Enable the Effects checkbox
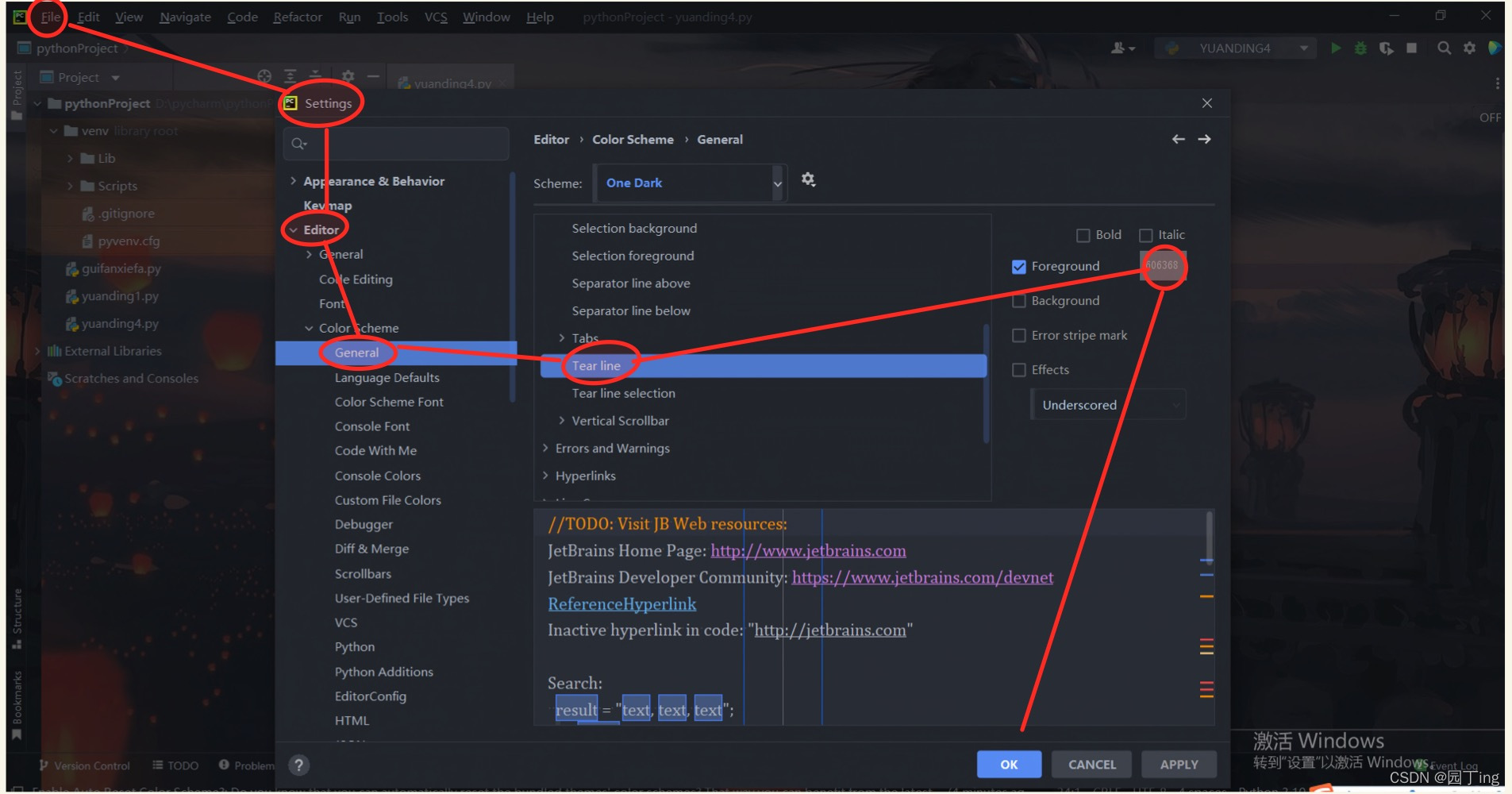This screenshot has width=1512, height=794. pos(1019,370)
